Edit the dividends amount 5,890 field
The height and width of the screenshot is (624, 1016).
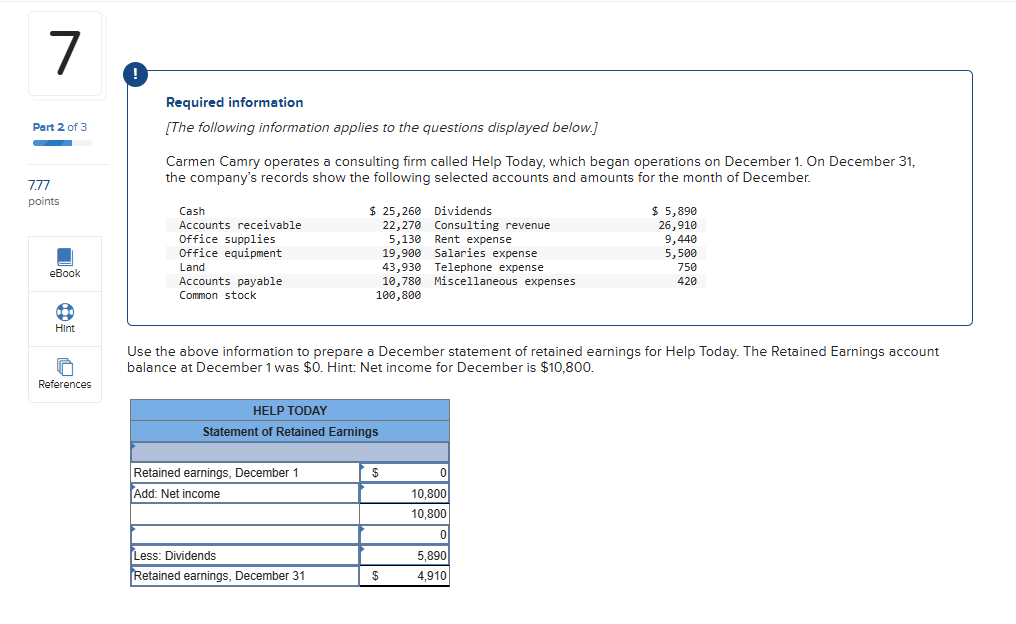(x=404, y=555)
